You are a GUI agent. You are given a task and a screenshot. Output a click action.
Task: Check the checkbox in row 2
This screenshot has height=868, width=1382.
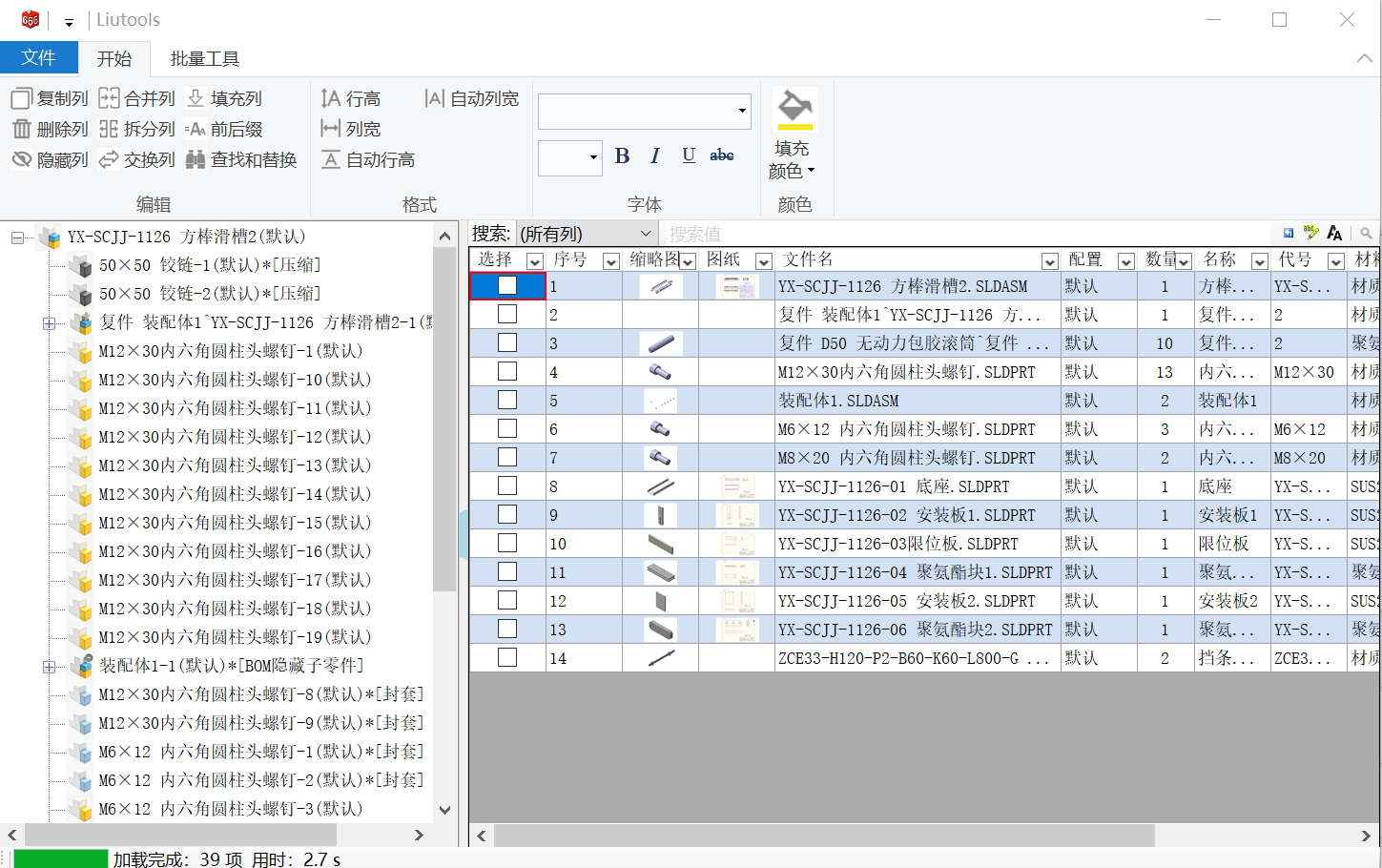507,314
